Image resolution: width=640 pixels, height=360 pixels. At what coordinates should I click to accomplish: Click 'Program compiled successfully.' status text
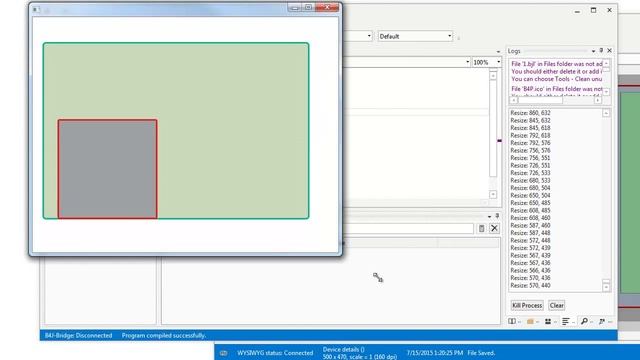point(164,336)
